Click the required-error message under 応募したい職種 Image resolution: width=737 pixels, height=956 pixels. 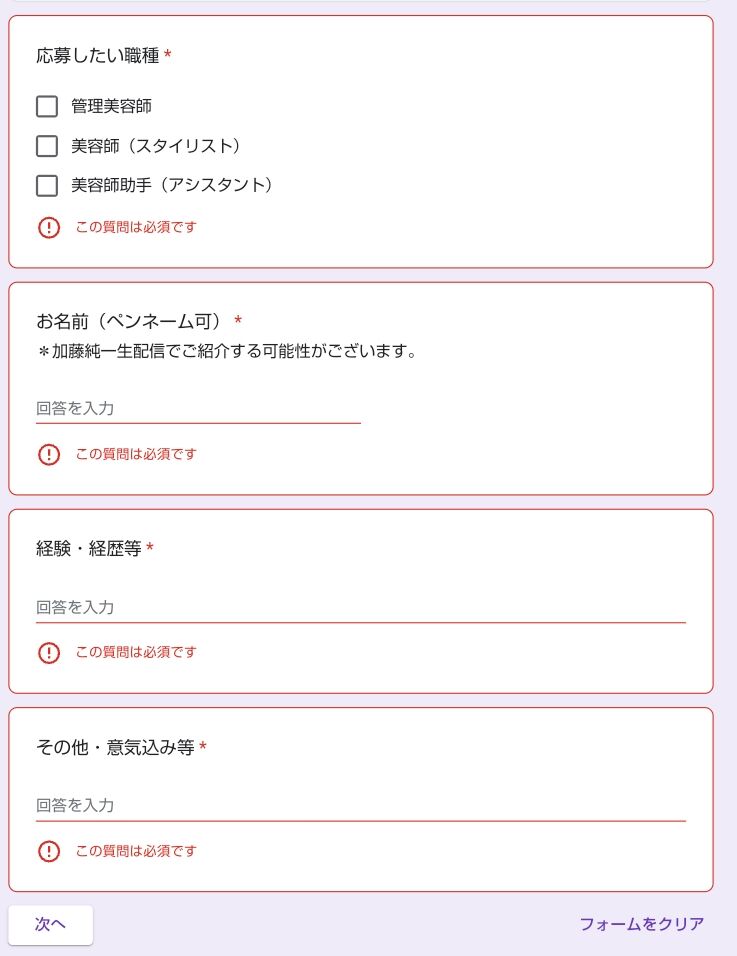pyautogui.click(x=136, y=228)
